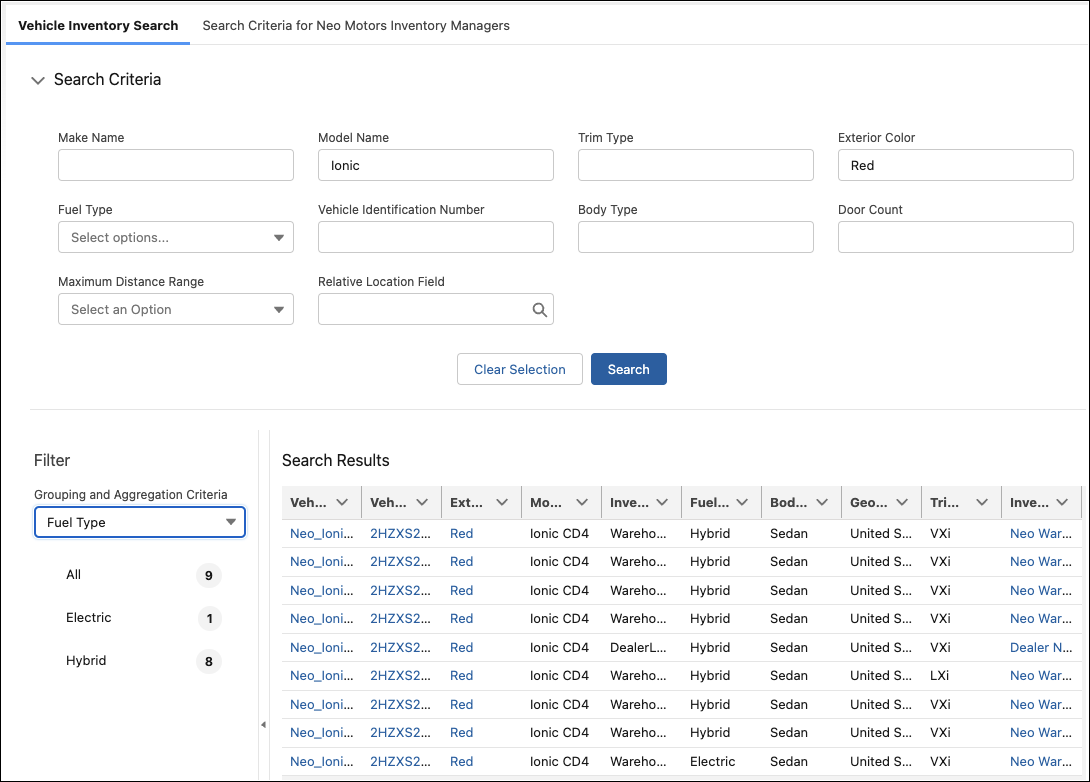Click in the Trim Type field
This screenshot has height=782, width=1090.
(x=696, y=165)
